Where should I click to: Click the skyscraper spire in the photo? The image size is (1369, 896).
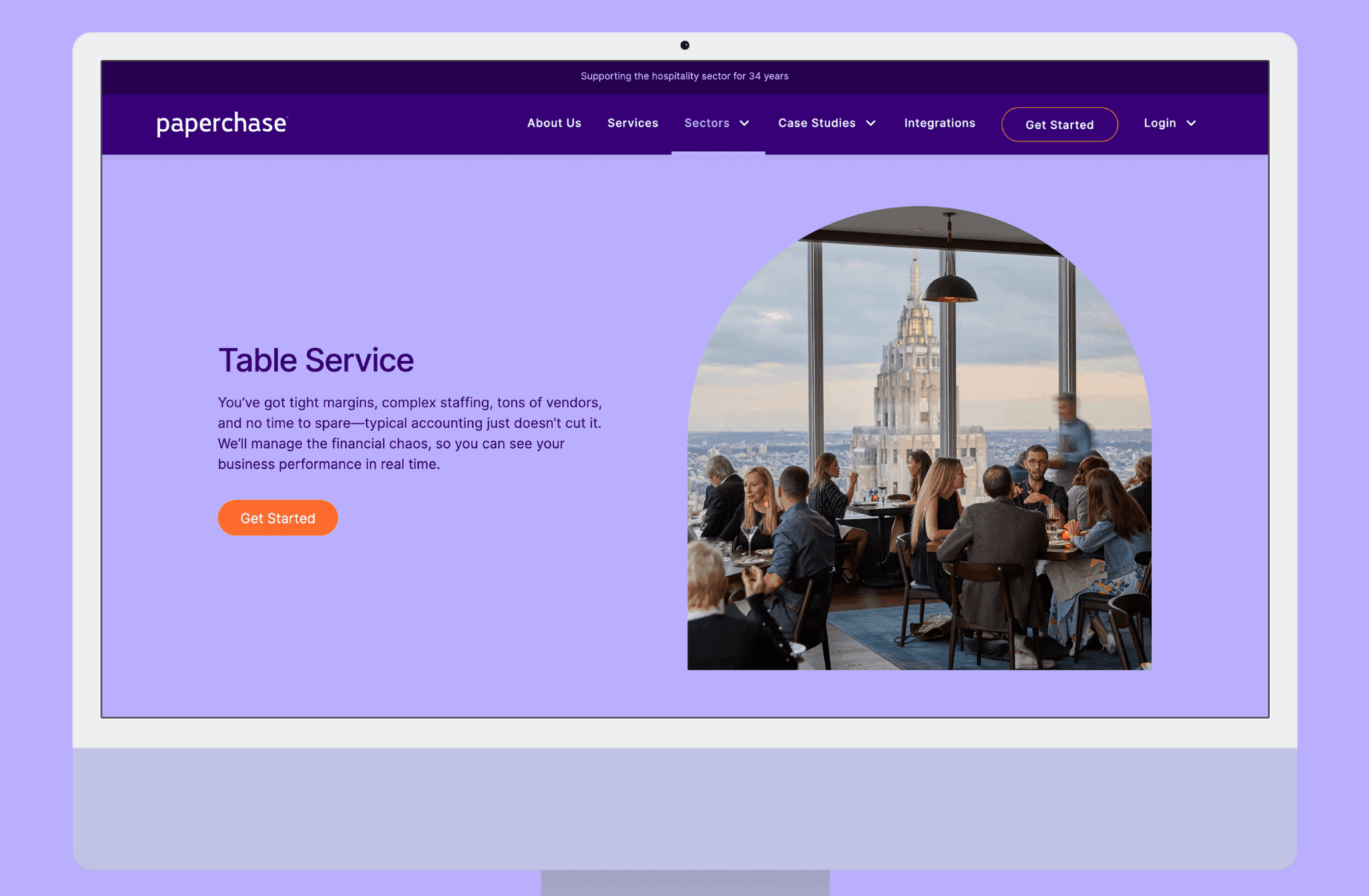tap(915, 280)
